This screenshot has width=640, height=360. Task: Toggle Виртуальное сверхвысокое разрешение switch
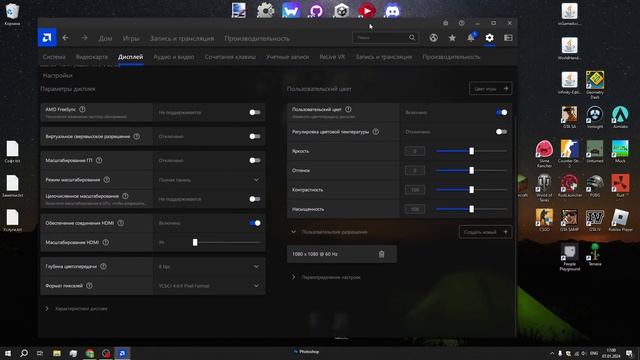coord(255,136)
